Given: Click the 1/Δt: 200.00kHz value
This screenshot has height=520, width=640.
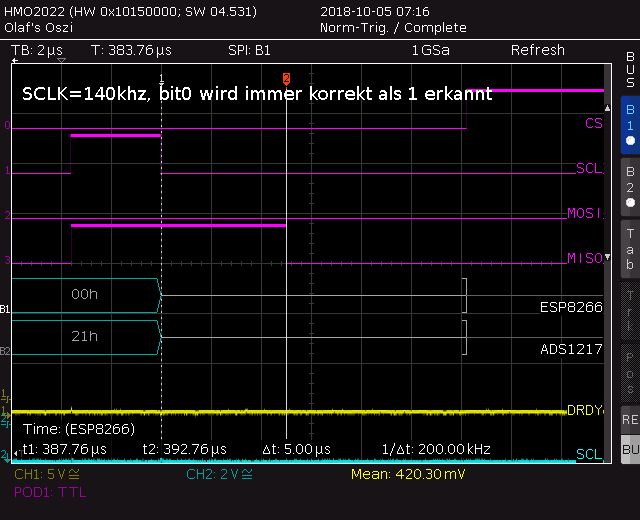Looking at the screenshot, I should tap(436, 449).
